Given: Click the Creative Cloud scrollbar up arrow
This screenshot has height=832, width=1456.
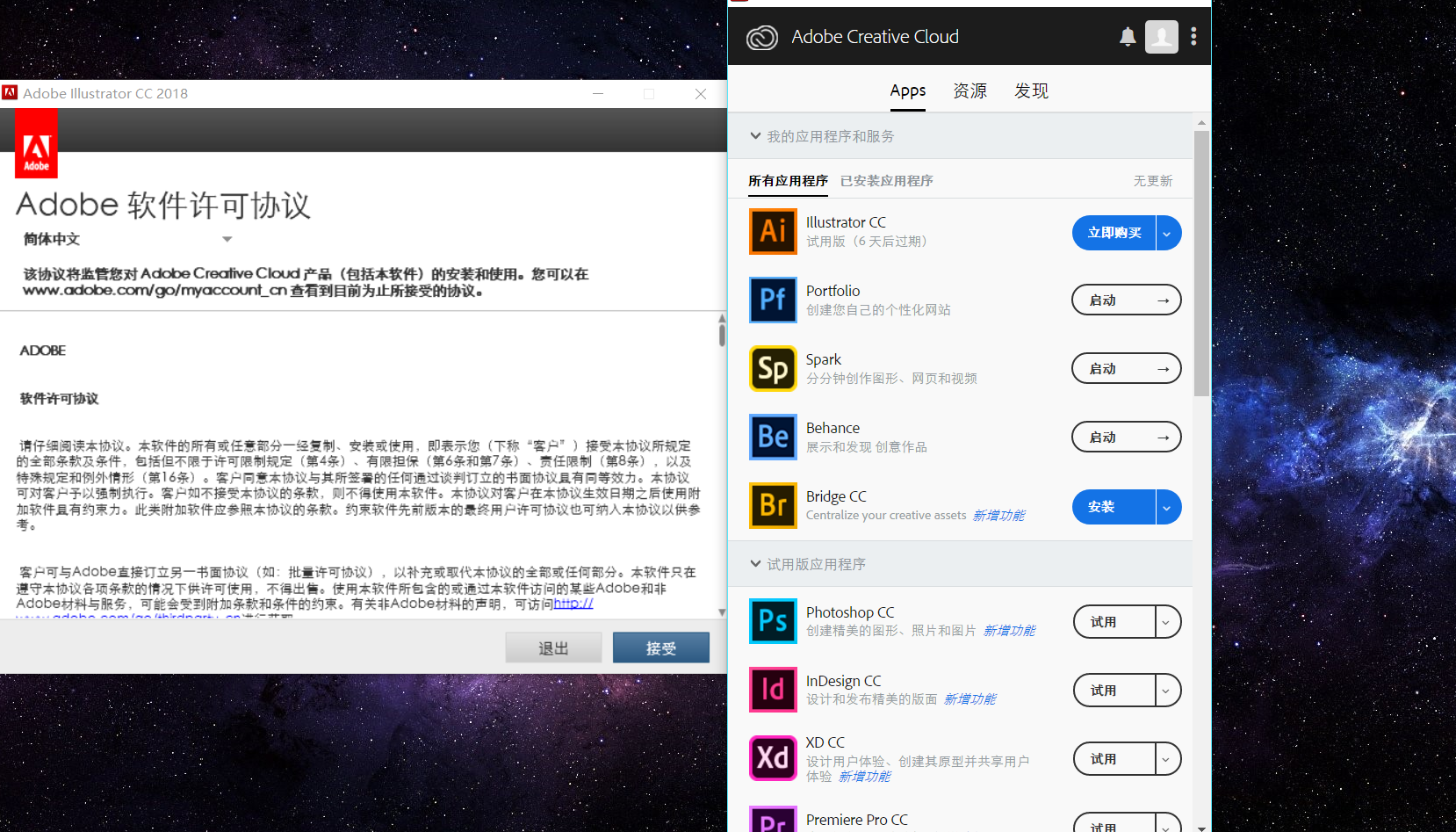Looking at the screenshot, I should tap(1201, 123).
